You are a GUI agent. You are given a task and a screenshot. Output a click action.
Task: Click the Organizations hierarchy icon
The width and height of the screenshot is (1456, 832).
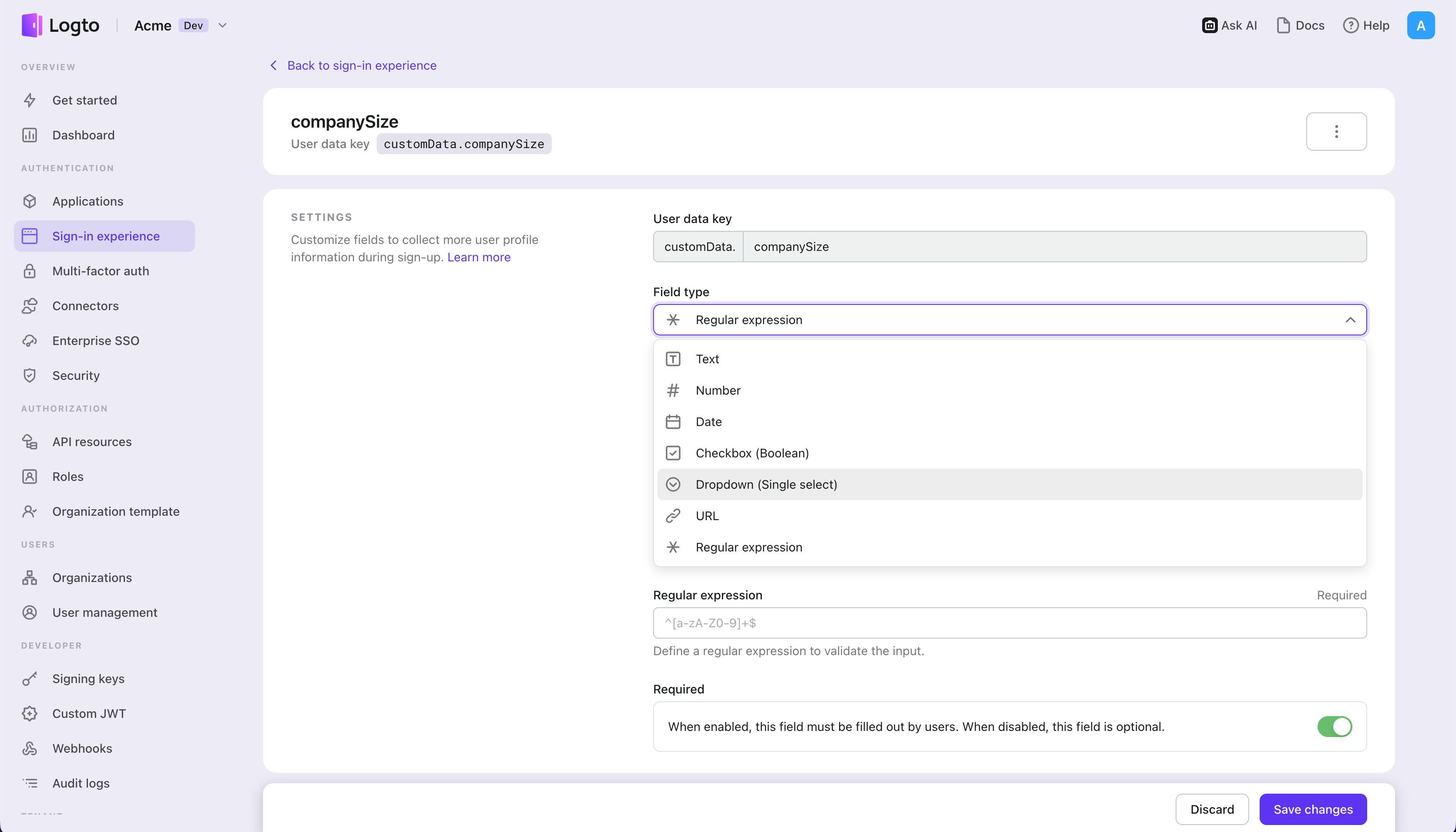pos(30,578)
